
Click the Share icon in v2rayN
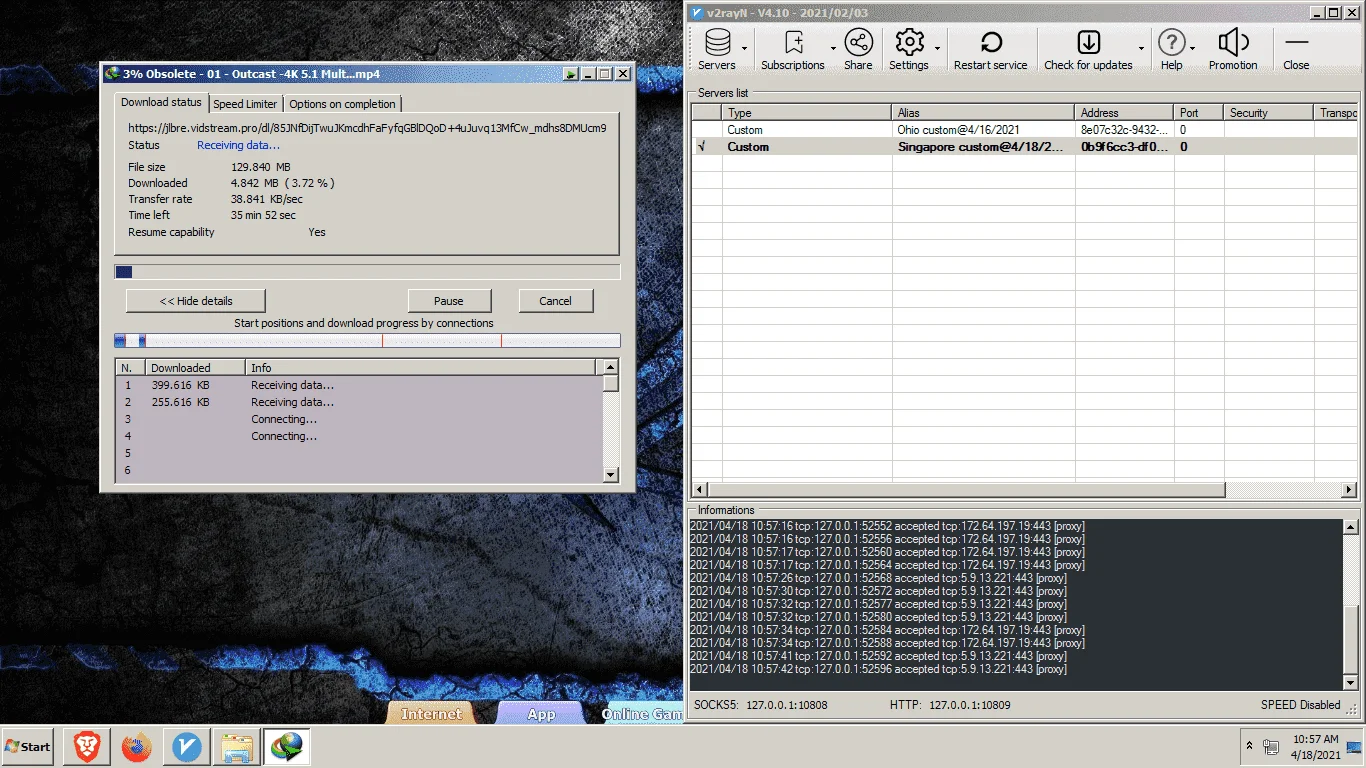pyautogui.click(x=858, y=49)
